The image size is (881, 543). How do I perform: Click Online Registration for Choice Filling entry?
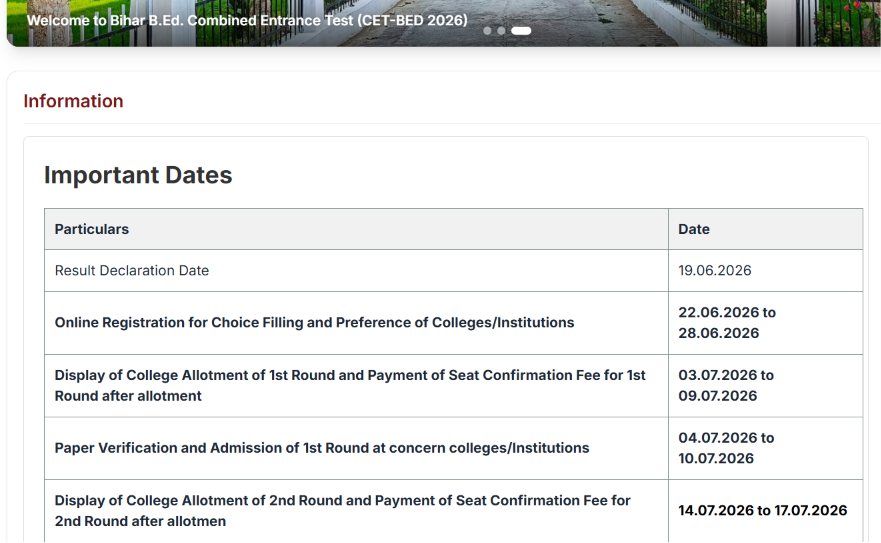point(314,323)
